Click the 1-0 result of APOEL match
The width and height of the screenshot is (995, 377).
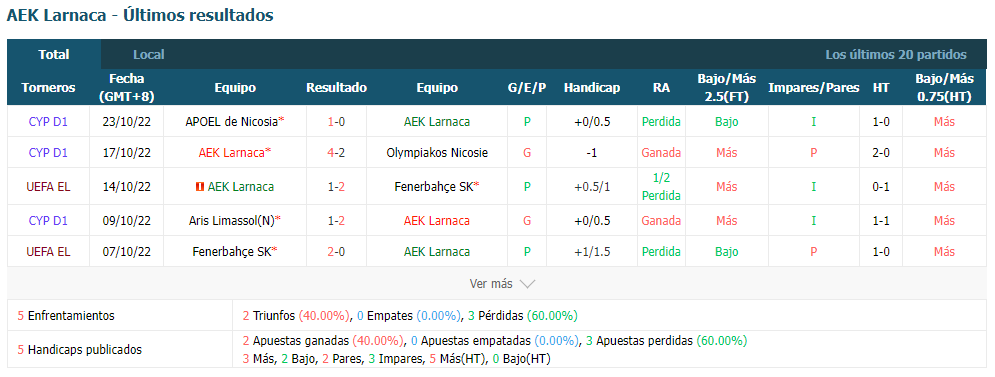336,121
